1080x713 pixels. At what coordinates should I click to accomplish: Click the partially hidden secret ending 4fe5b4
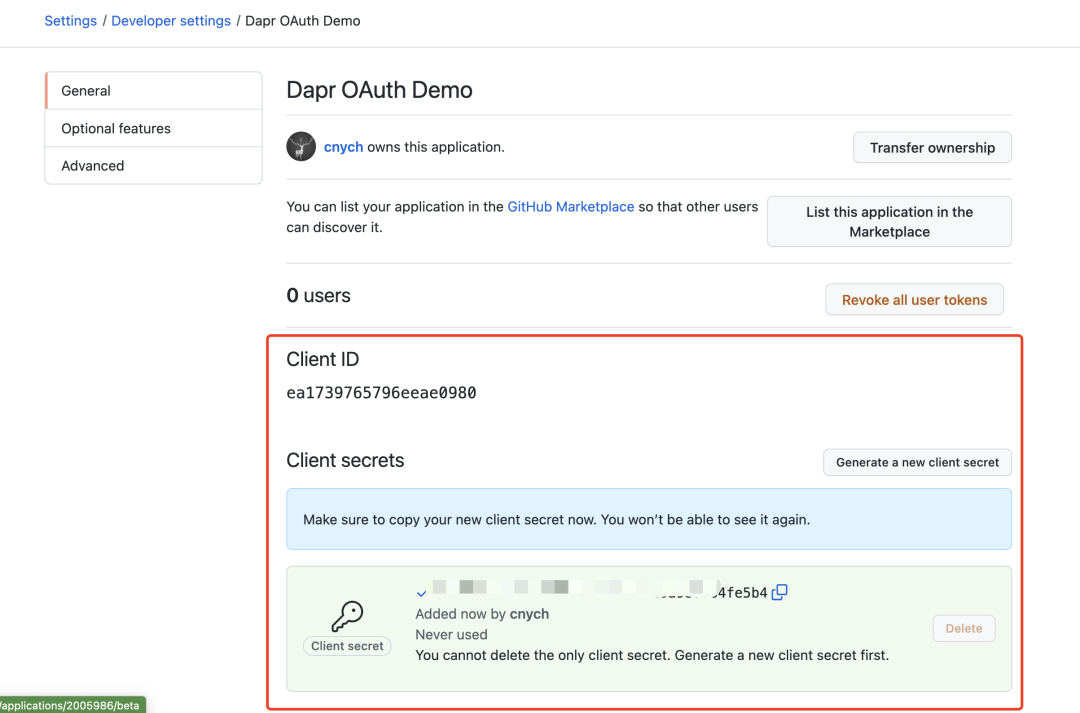[599, 591]
